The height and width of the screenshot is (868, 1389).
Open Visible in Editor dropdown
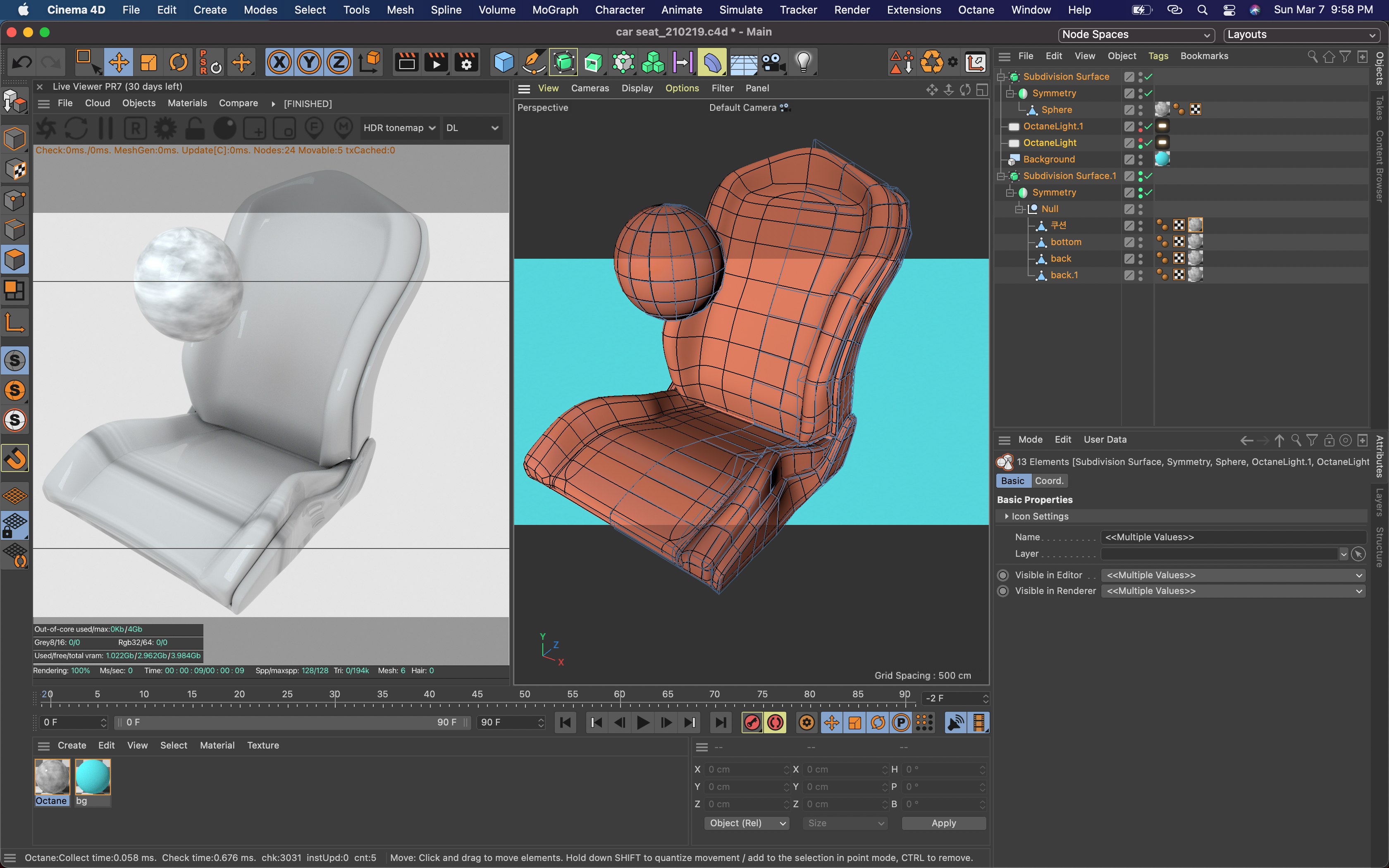point(1234,575)
